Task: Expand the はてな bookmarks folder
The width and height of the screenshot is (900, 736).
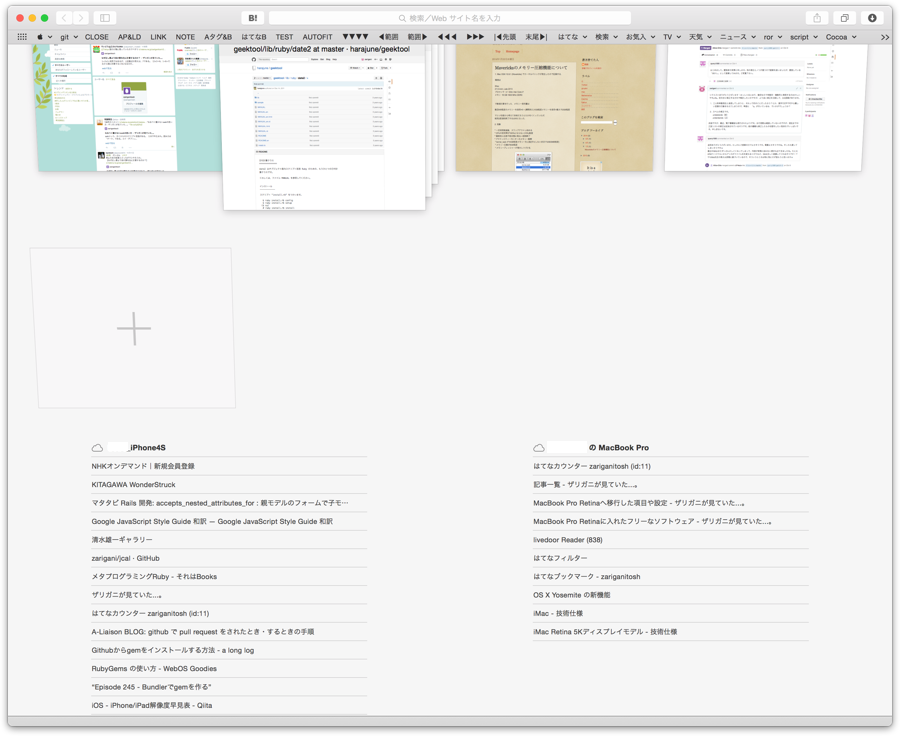Action: tap(572, 37)
